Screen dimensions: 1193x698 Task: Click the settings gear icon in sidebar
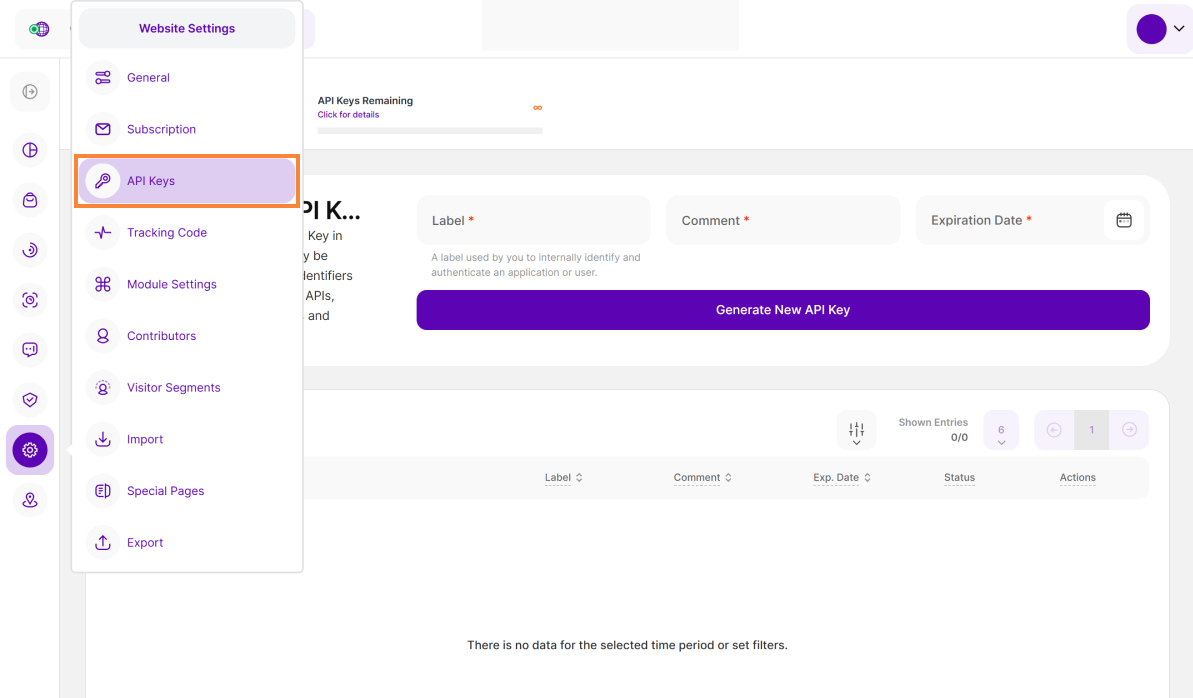[x=30, y=450]
